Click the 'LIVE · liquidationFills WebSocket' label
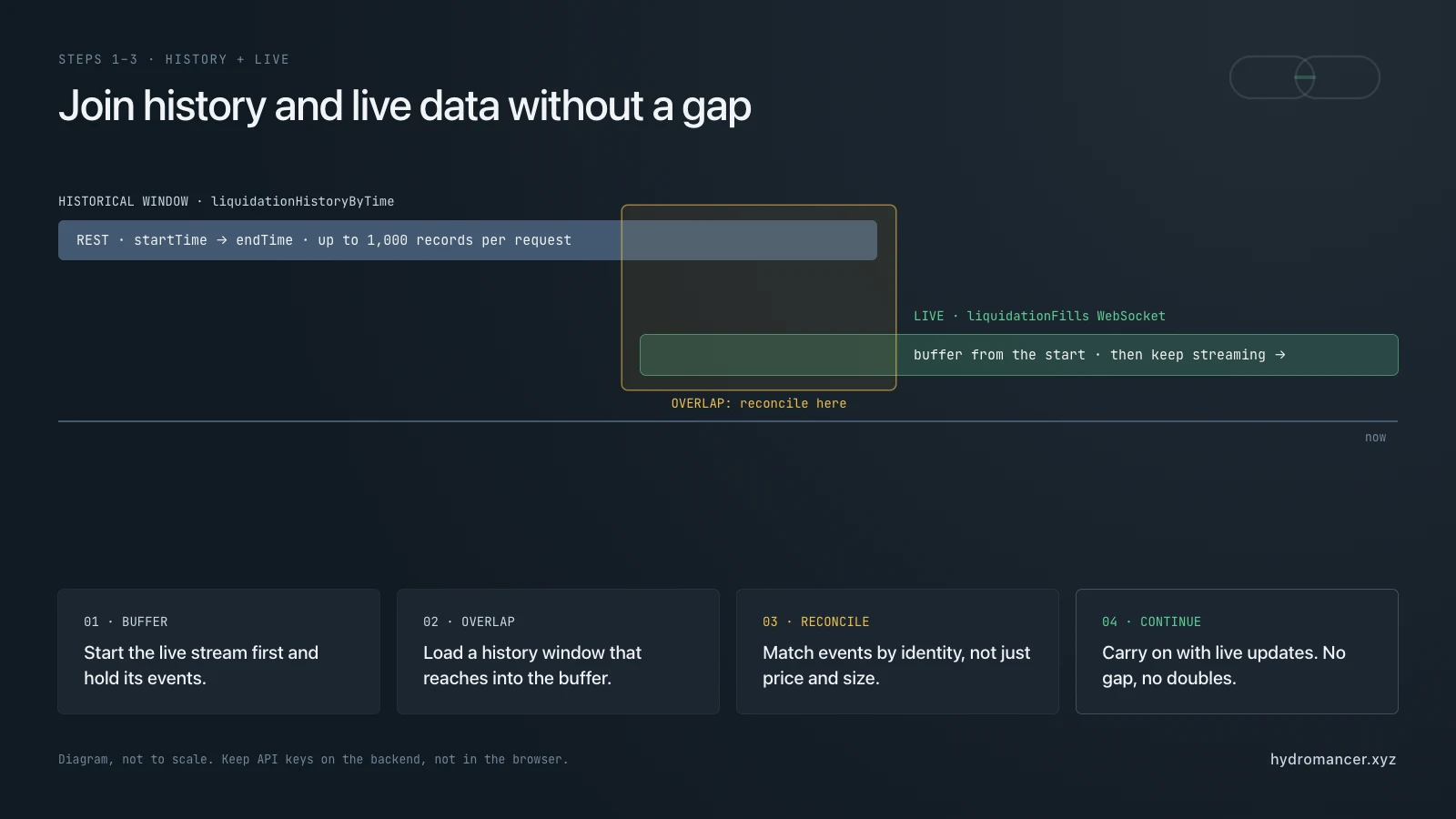The height and width of the screenshot is (819, 1456). [1039, 316]
